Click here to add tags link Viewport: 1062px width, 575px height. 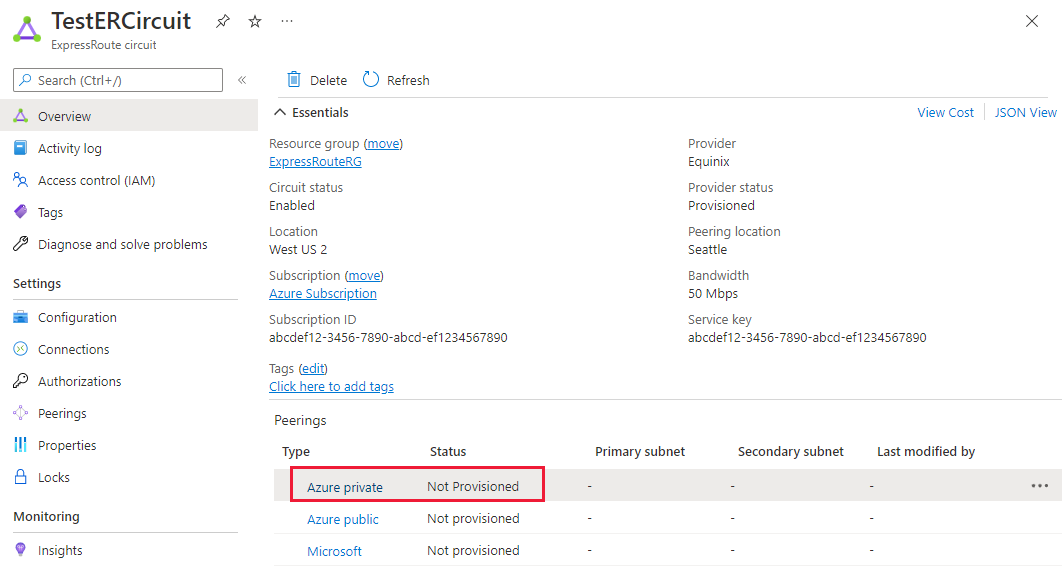331,386
